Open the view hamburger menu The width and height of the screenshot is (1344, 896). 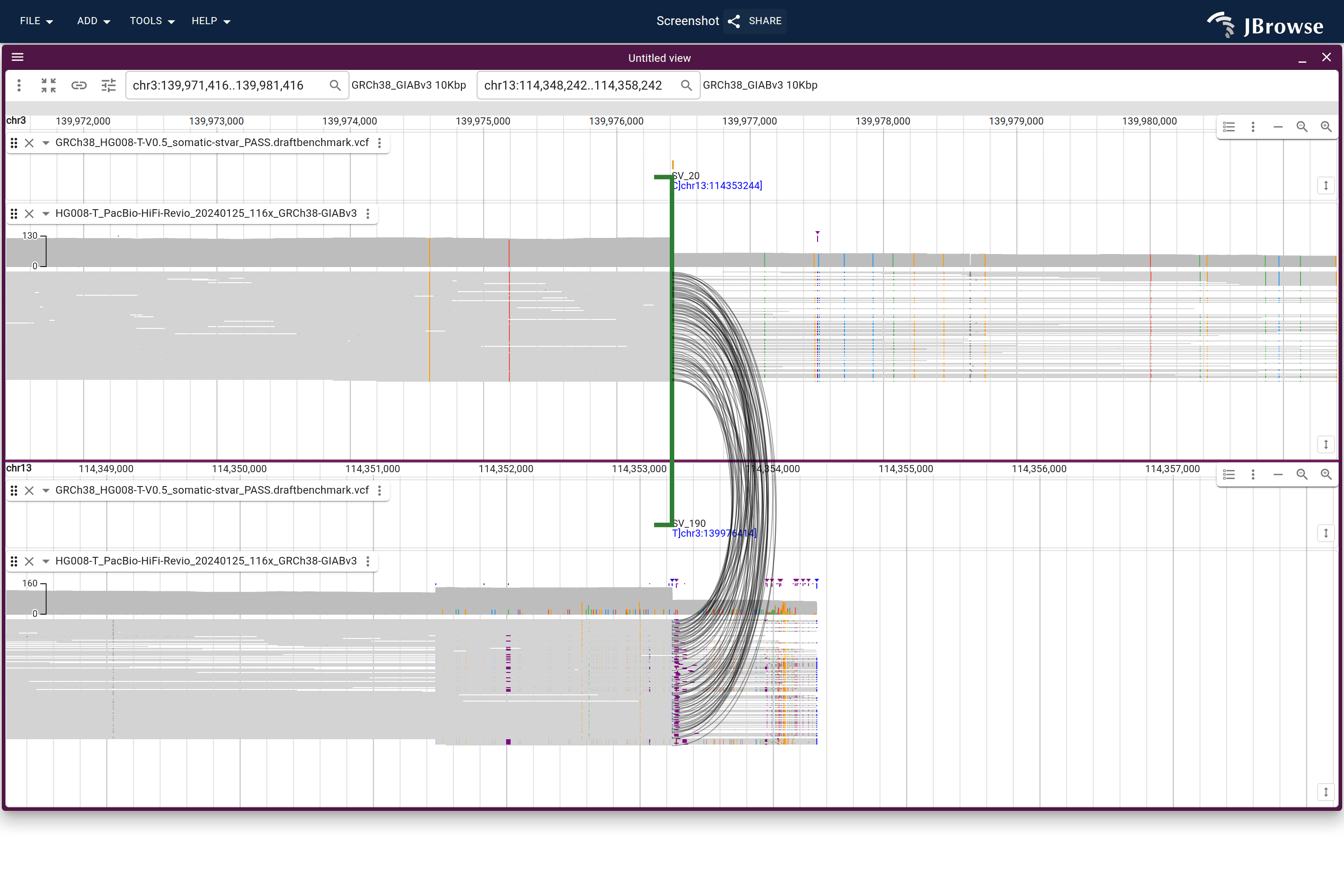[x=18, y=57]
